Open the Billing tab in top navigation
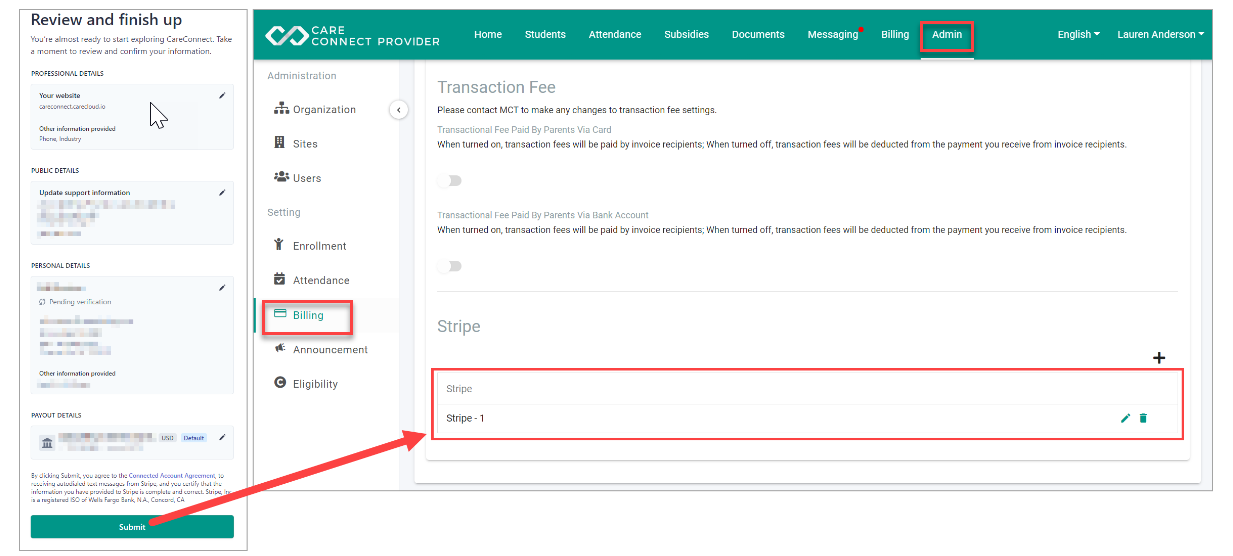Screen dimensions: 1233x556 pyautogui.click(x=895, y=34)
